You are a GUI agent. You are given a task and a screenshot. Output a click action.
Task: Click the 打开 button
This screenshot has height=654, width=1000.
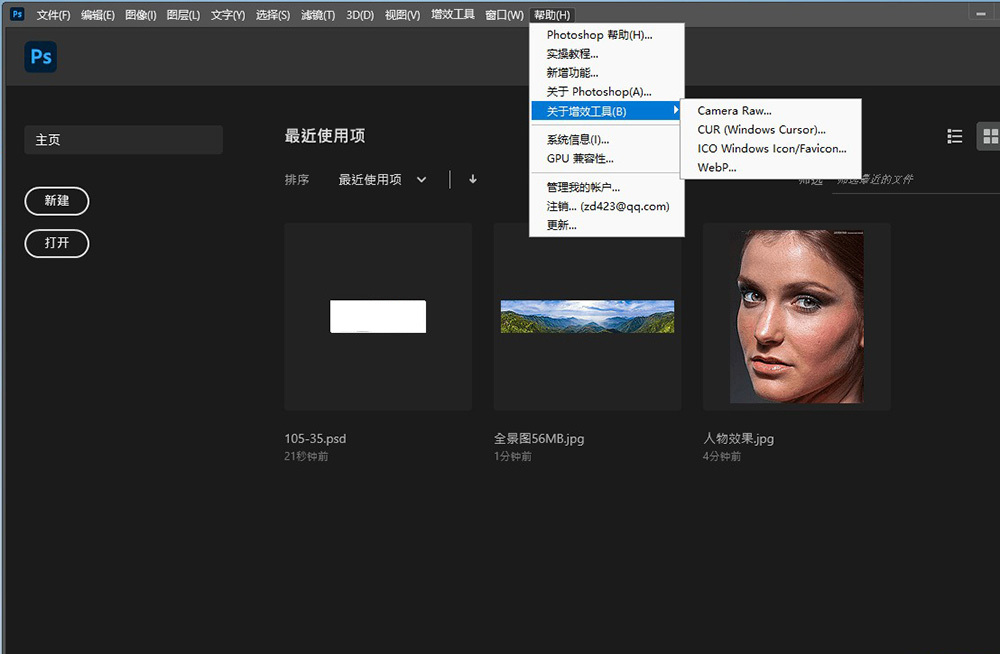[x=57, y=244]
